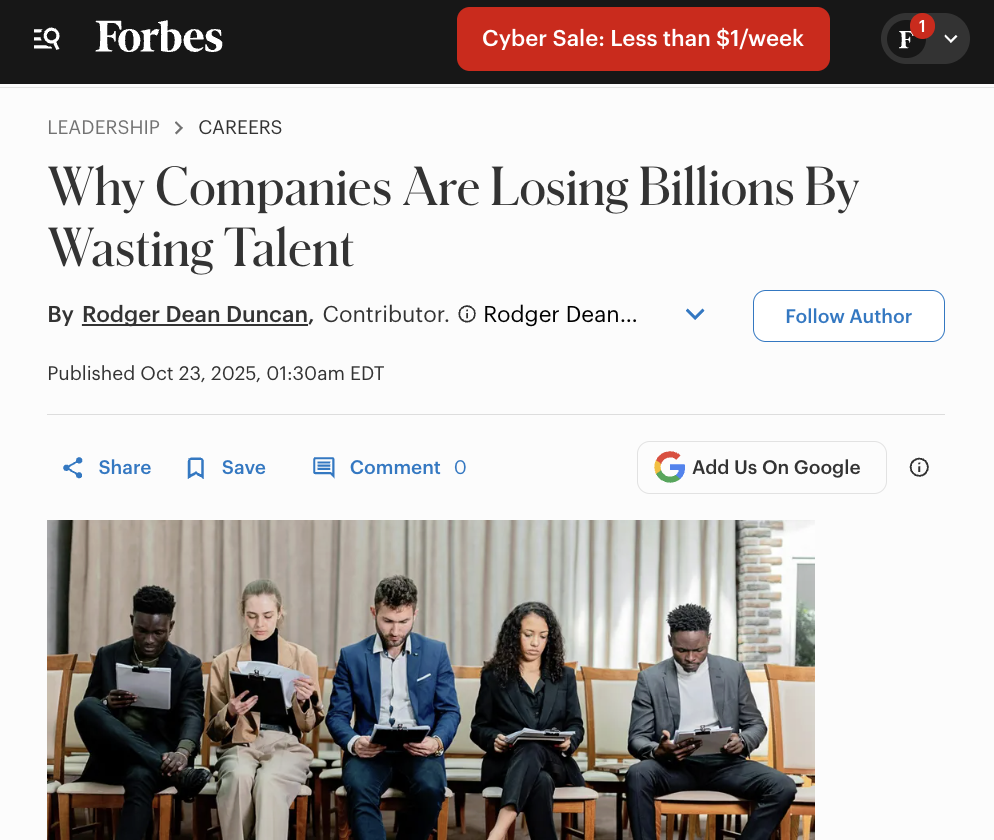
Task: Click the Forbes logo in the header
Action: 159,38
